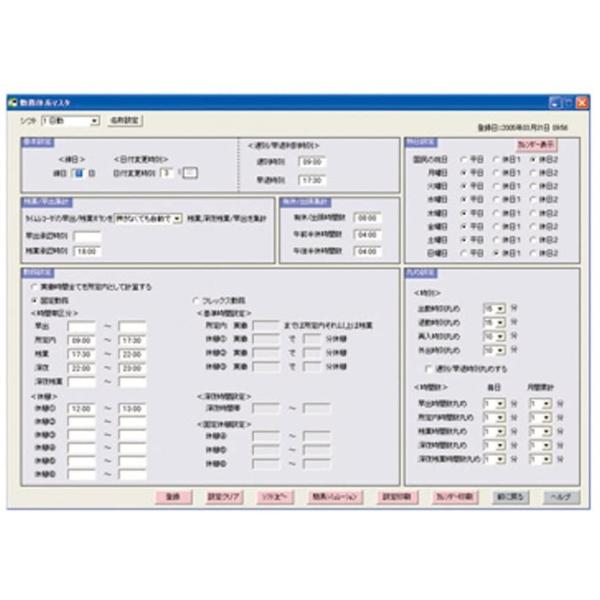The image size is (600, 600).
Task: Click the application icon in the title bar
Action: pyautogui.click(x=12, y=102)
